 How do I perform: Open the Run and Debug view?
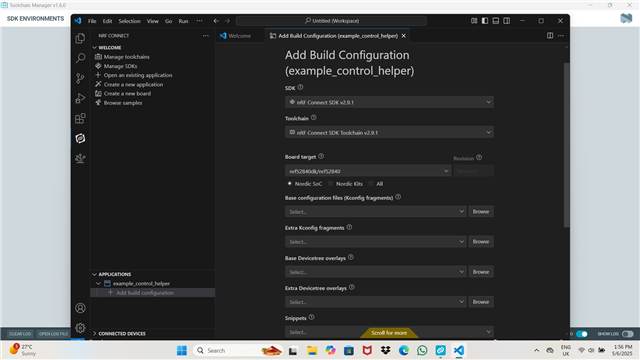tap(80, 98)
